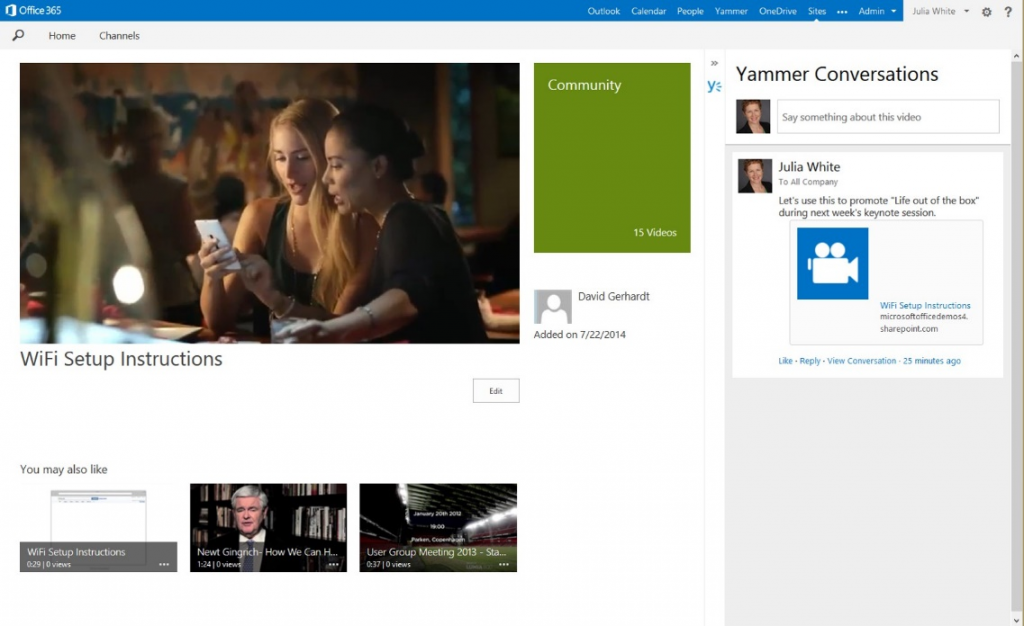Click the green Community channel tile
Viewport: 1024px width, 626px height.
coord(611,158)
